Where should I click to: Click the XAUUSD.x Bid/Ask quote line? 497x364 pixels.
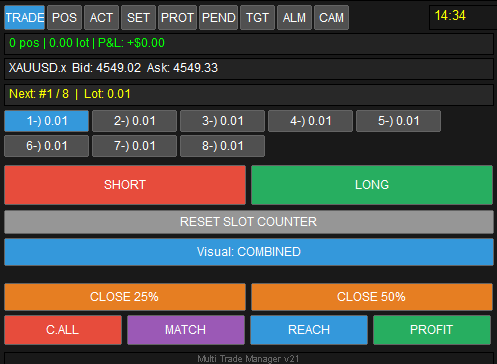[x=249, y=69]
